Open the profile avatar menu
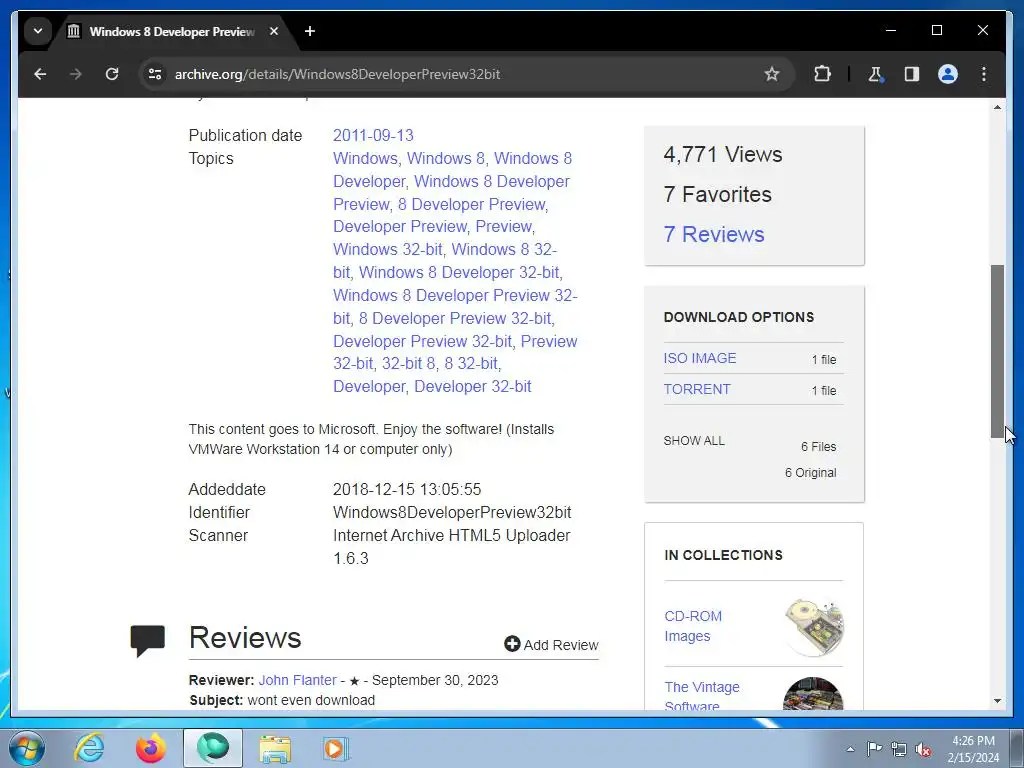Screen dimensions: 1024x768 click(x=948, y=74)
